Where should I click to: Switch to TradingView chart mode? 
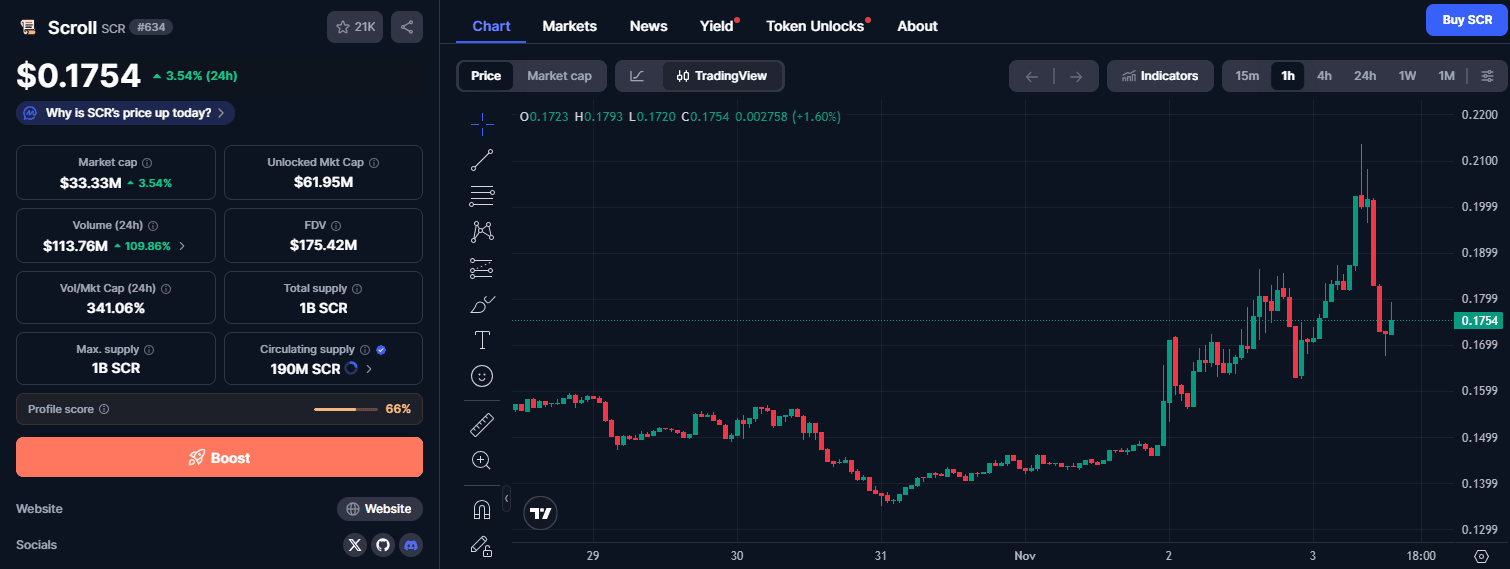tap(722, 76)
